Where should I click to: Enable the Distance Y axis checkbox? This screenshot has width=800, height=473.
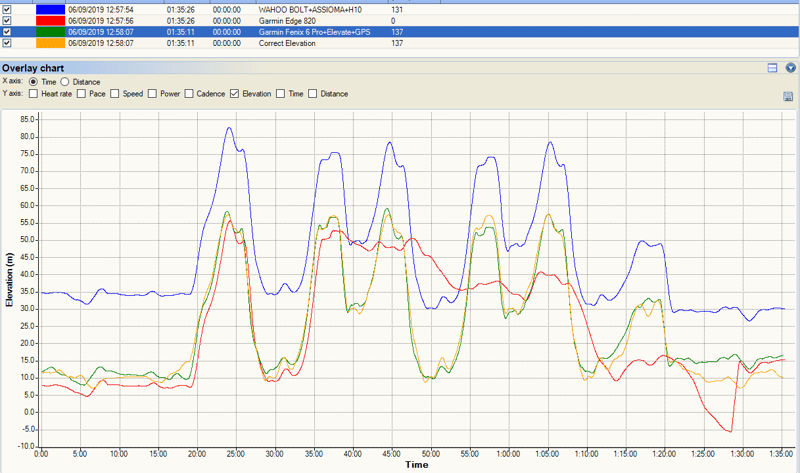coord(313,94)
